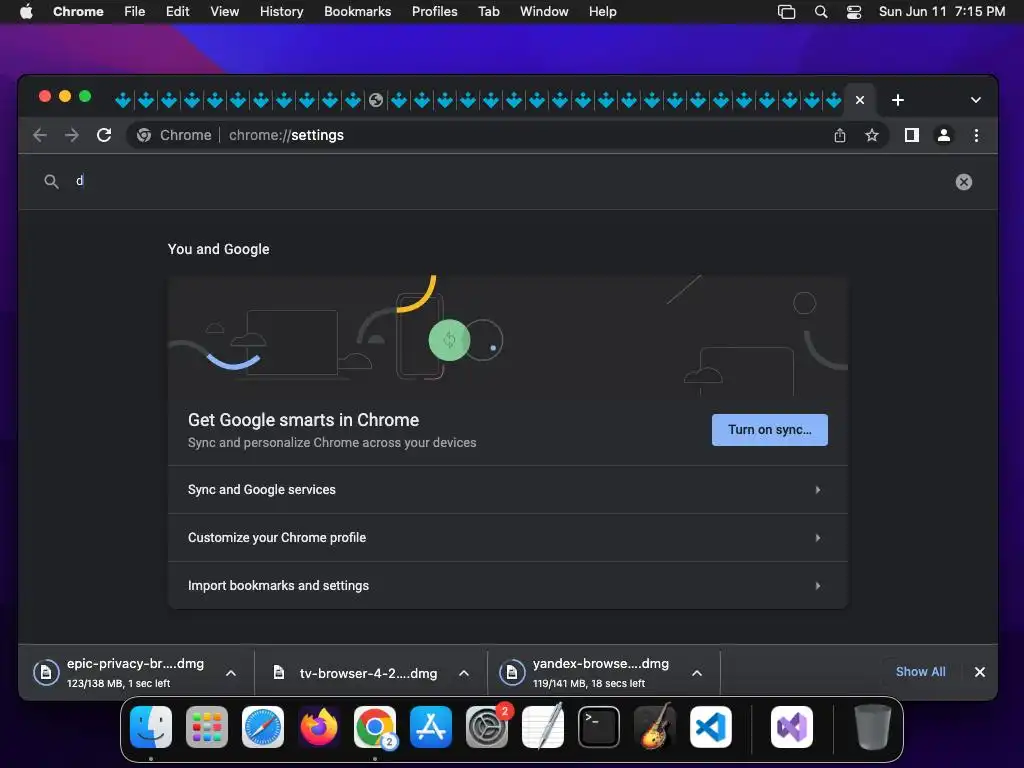The width and height of the screenshot is (1024, 768).
Task: Open the Apple menu
Action: pos(26,11)
